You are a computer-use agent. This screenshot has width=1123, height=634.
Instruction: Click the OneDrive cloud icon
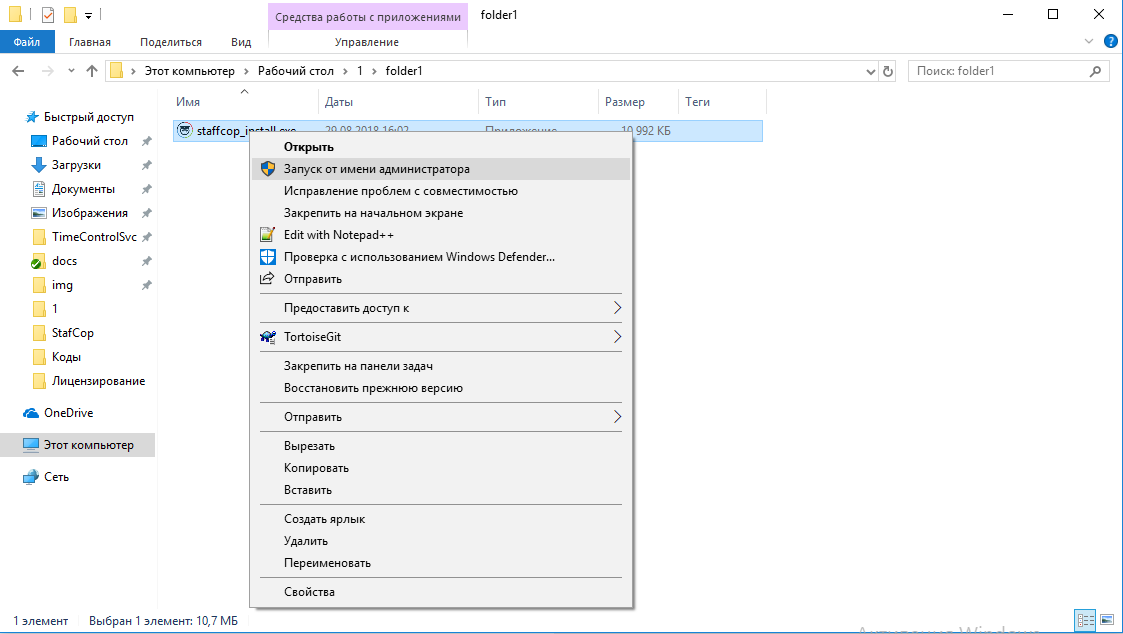pos(31,413)
